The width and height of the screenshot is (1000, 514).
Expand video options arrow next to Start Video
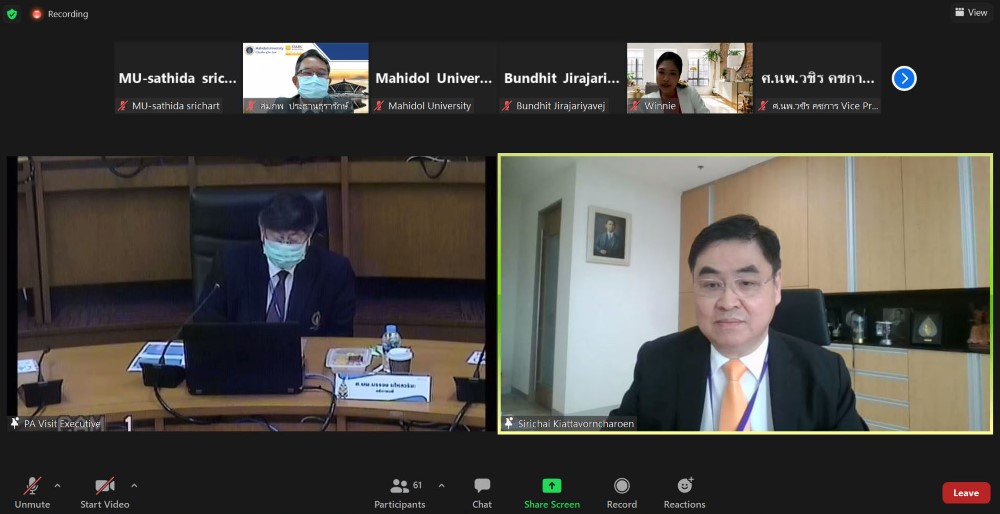pyautogui.click(x=134, y=486)
